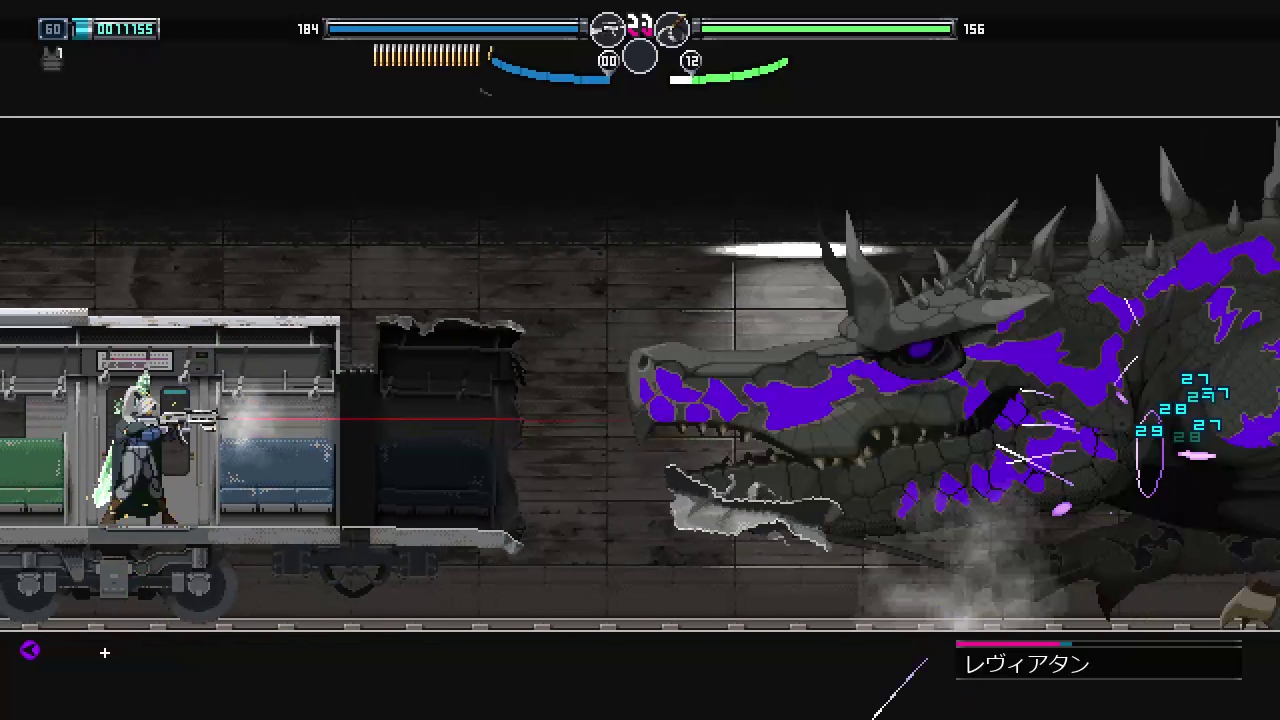Click the 0011155 score counter
This screenshot has width=1280, height=720.
[x=125, y=29]
